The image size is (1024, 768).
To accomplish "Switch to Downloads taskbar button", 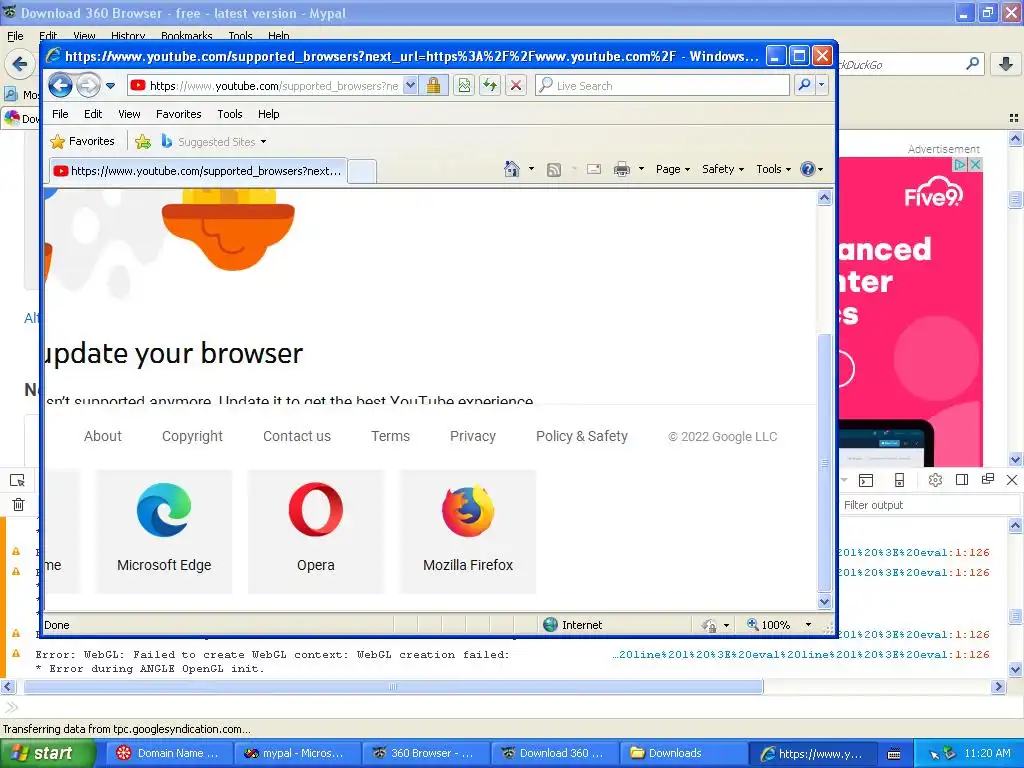I will [682, 753].
